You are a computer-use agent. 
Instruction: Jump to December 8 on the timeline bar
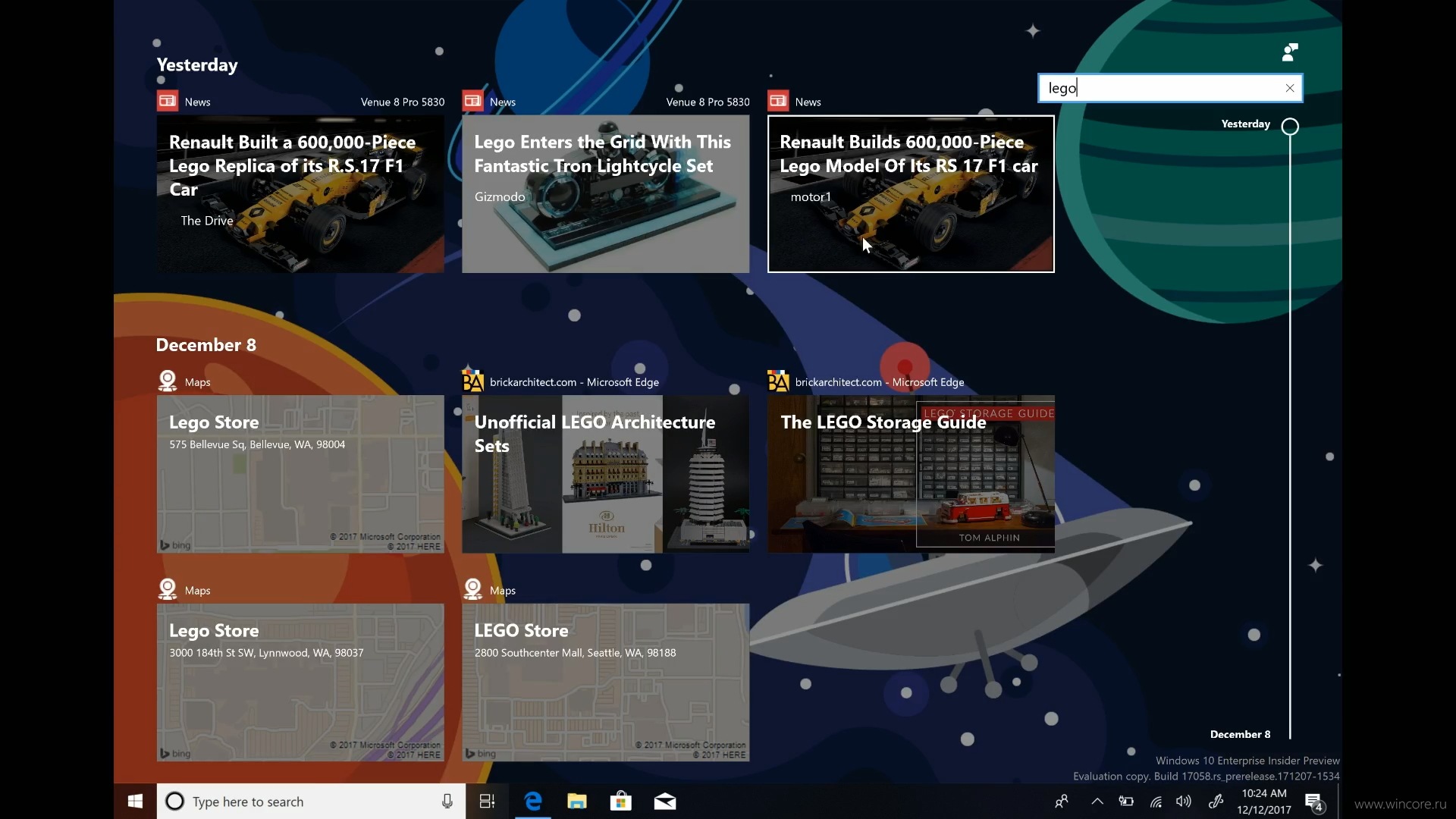pos(1240,734)
